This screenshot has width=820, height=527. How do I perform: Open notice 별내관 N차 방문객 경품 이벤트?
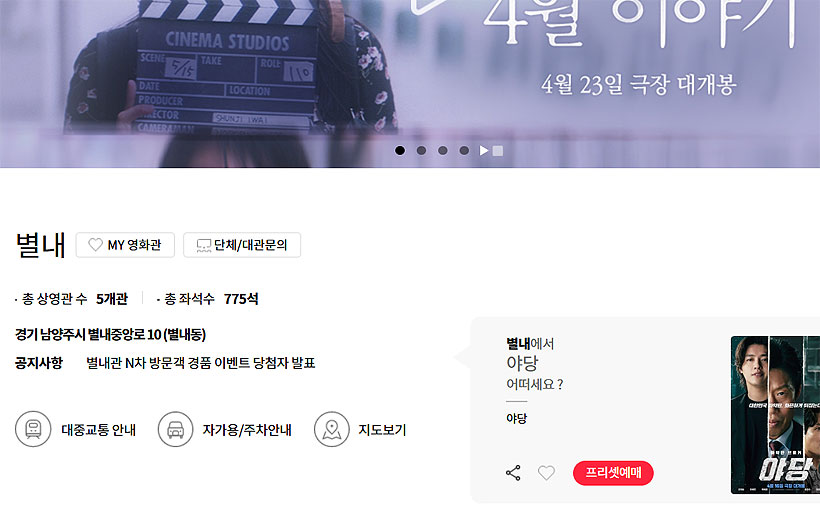tap(201, 363)
